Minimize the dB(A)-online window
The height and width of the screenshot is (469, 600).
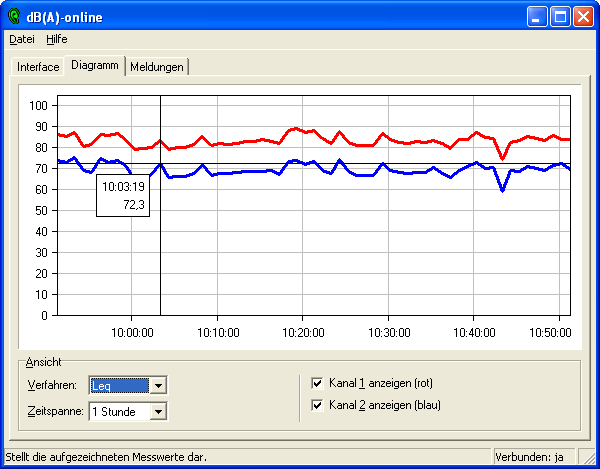pos(536,16)
